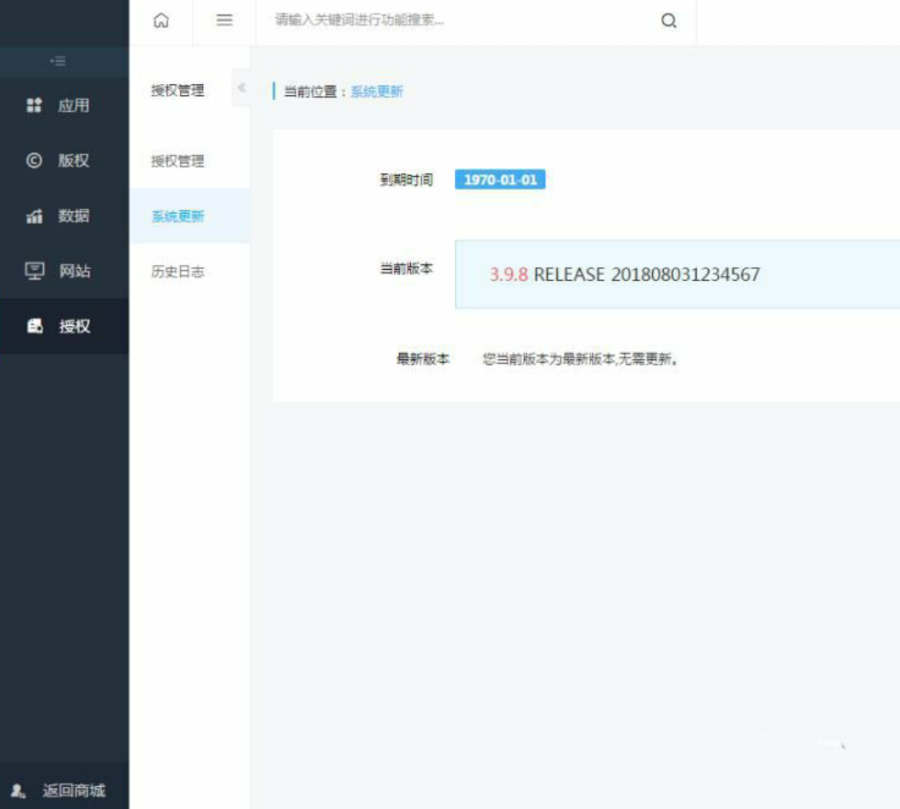Click the 版权 copyright icon
Image resolution: width=900 pixels, height=809 pixels.
pyautogui.click(x=34, y=160)
